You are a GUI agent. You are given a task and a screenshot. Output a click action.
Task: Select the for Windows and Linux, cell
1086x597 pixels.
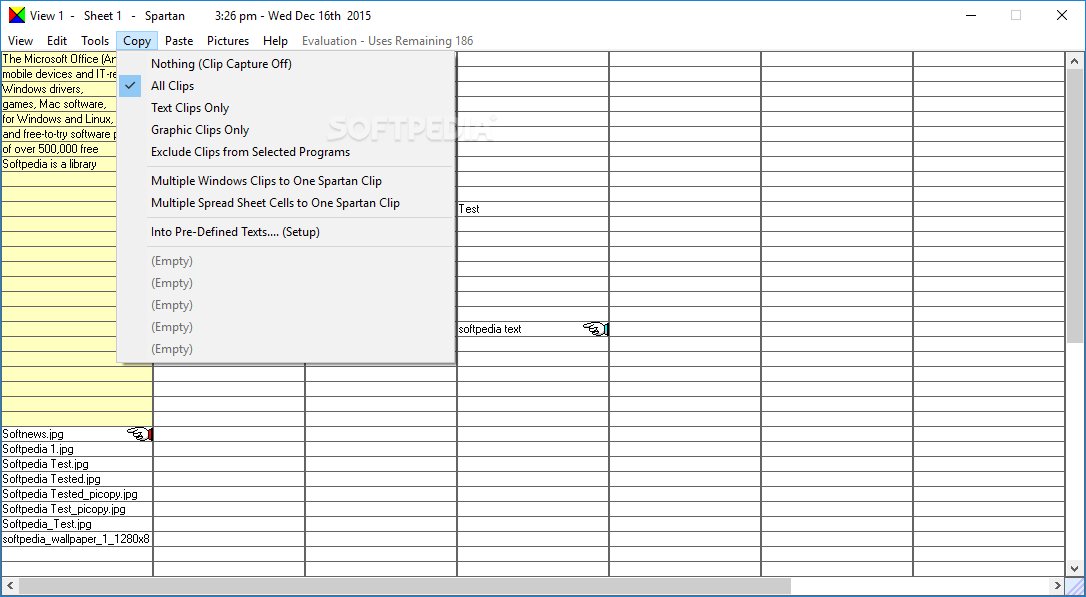coord(59,119)
